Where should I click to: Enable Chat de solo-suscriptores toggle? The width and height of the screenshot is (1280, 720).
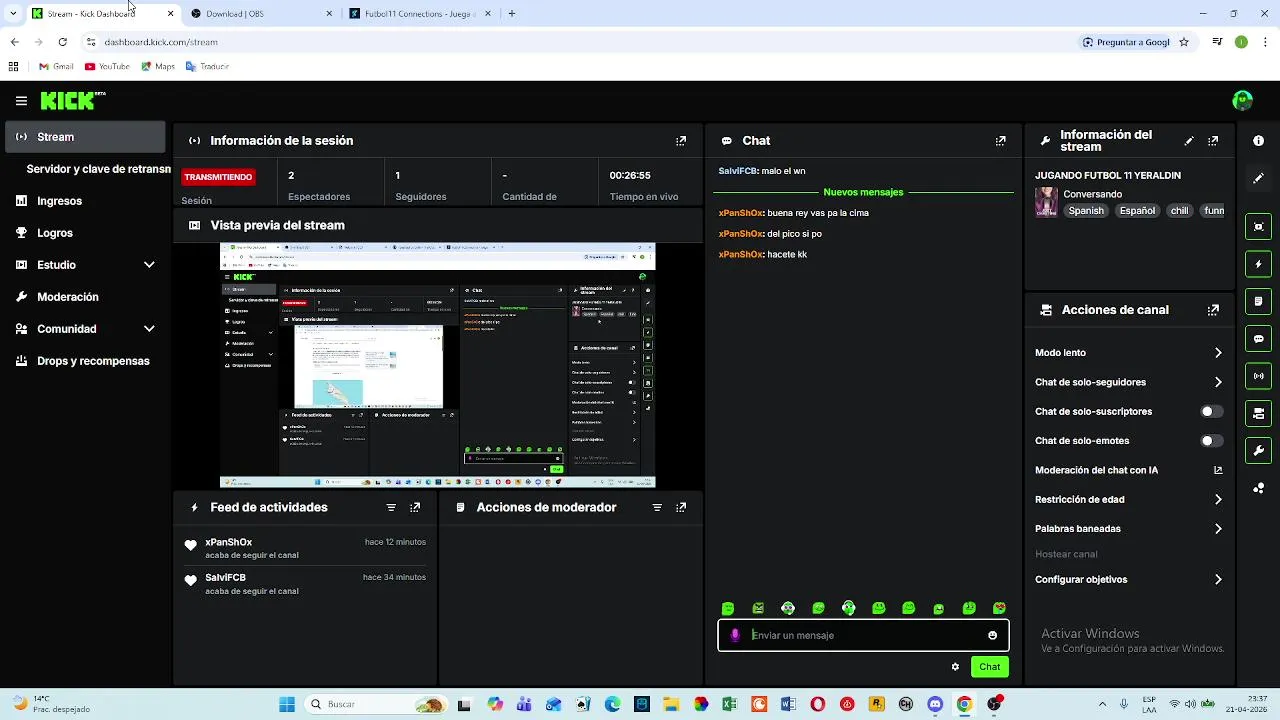[1212, 411]
